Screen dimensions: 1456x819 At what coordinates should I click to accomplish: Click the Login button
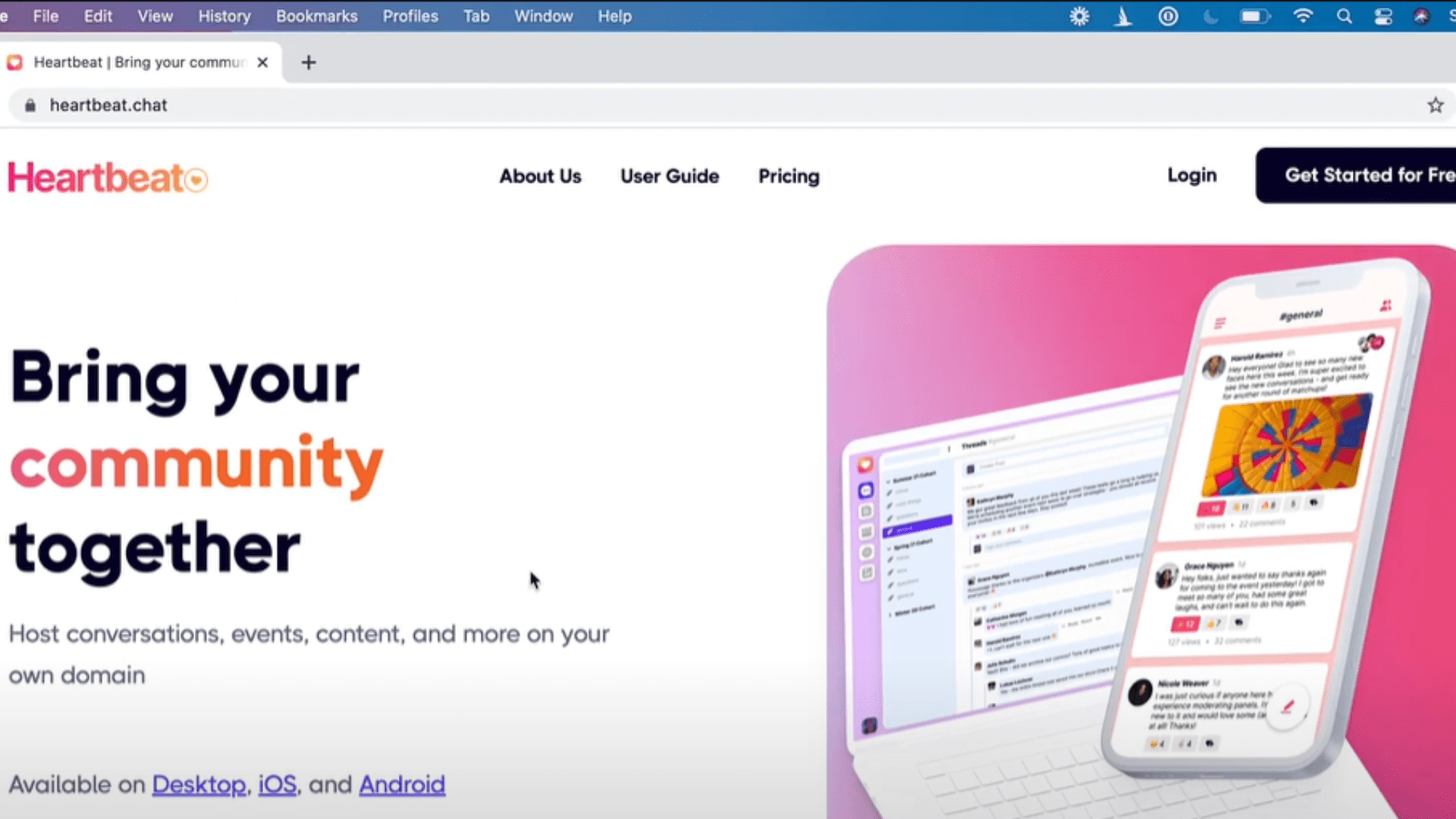[x=1191, y=175]
